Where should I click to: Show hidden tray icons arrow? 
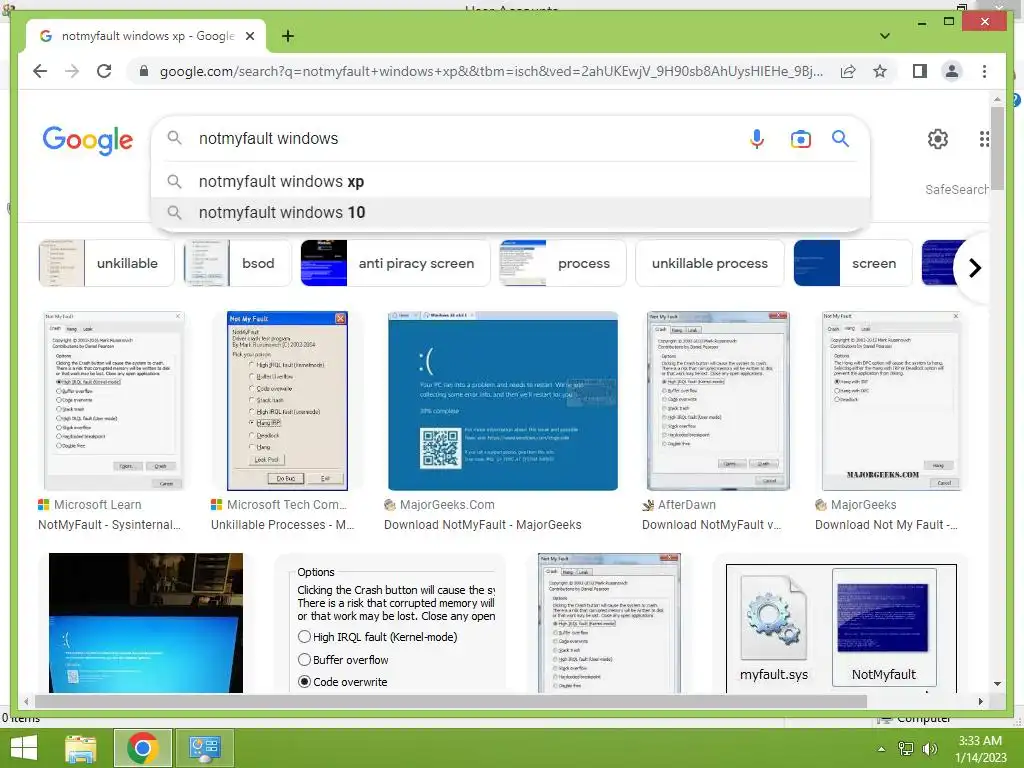pos(882,749)
